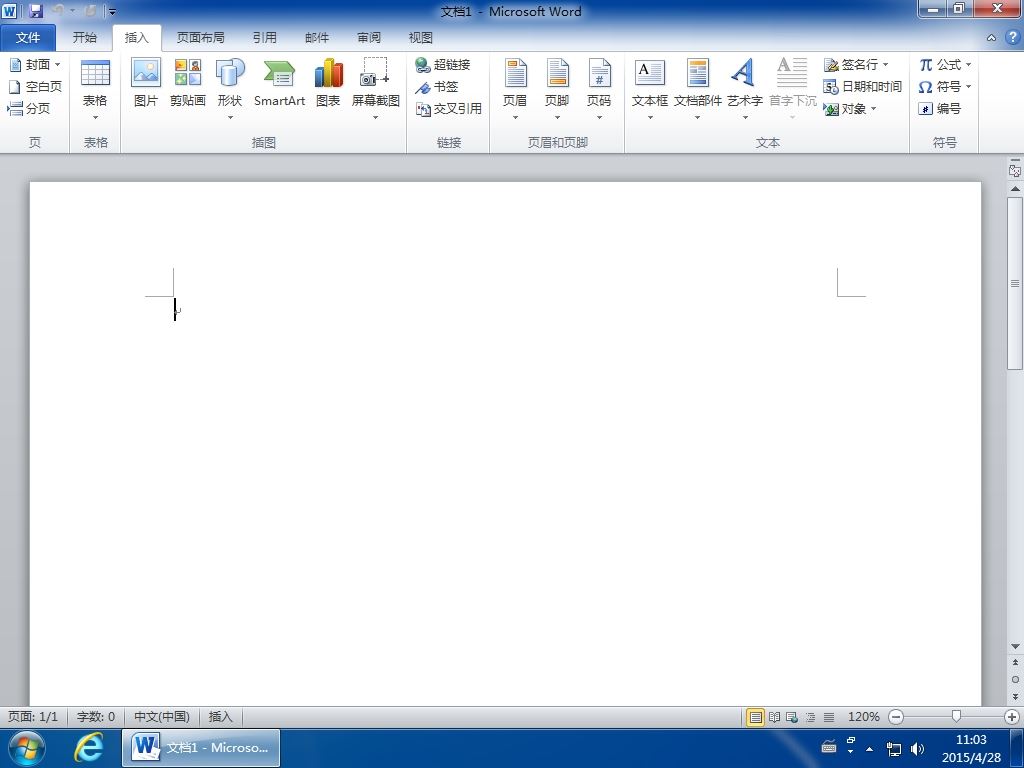Switch to the 引用 References tab

(264, 37)
